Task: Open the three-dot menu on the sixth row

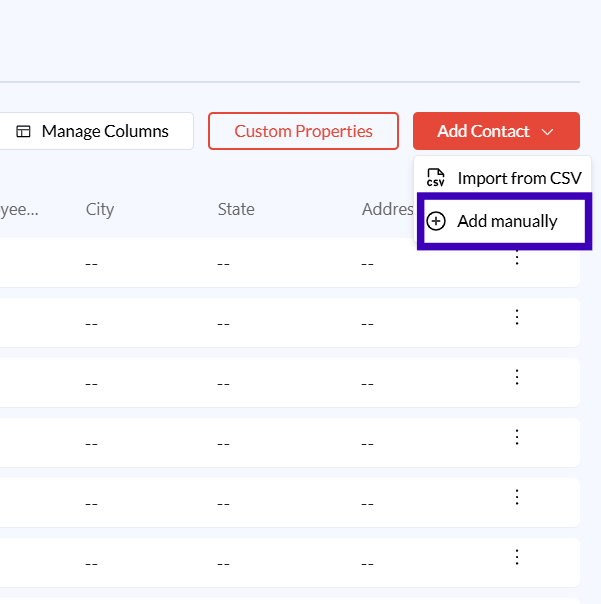Action: click(x=517, y=557)
